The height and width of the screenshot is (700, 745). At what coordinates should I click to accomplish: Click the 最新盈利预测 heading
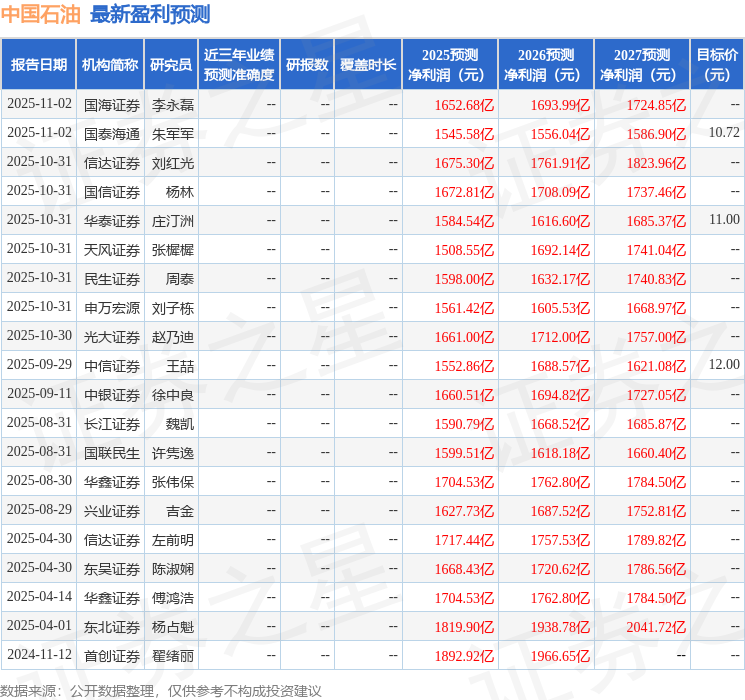150,14
